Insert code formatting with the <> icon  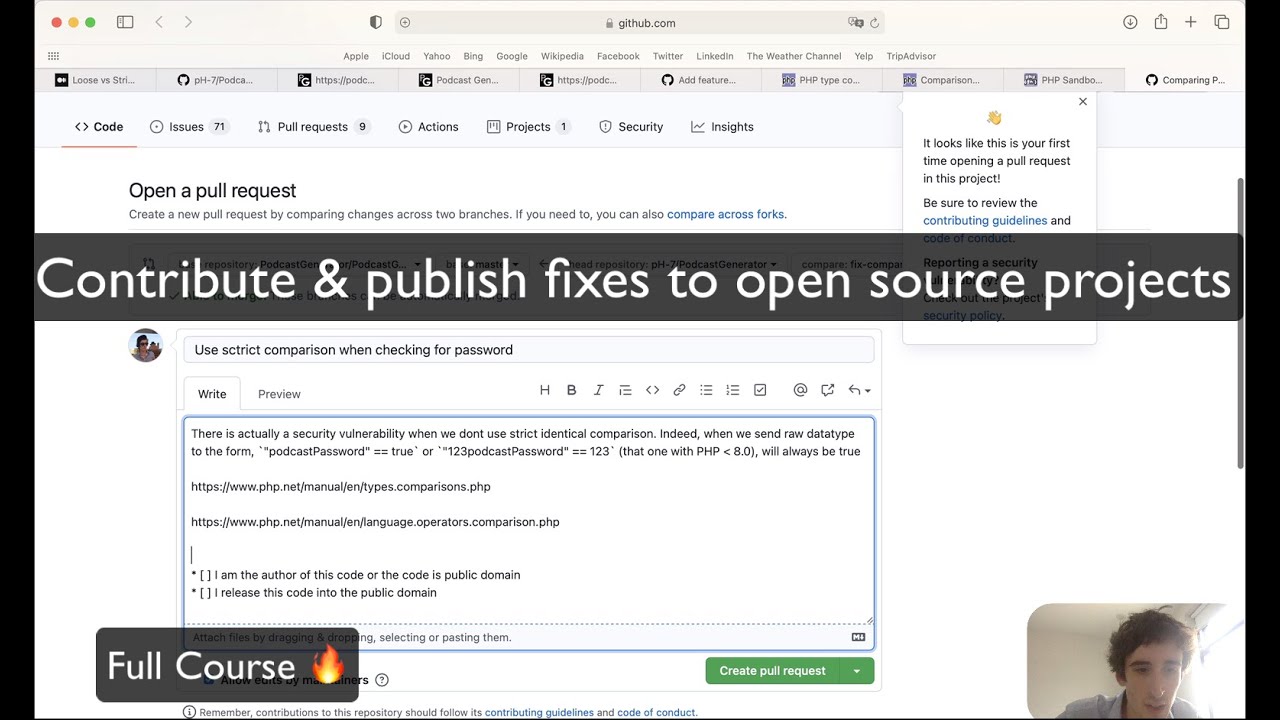click(x=652, y=390)
